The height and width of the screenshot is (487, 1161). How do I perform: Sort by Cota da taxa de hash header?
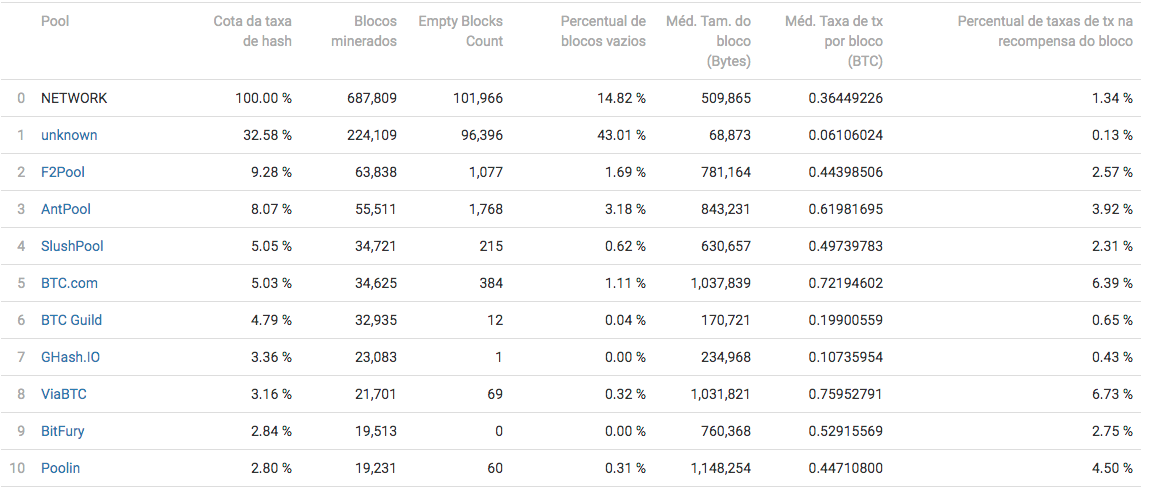[252, 31]
